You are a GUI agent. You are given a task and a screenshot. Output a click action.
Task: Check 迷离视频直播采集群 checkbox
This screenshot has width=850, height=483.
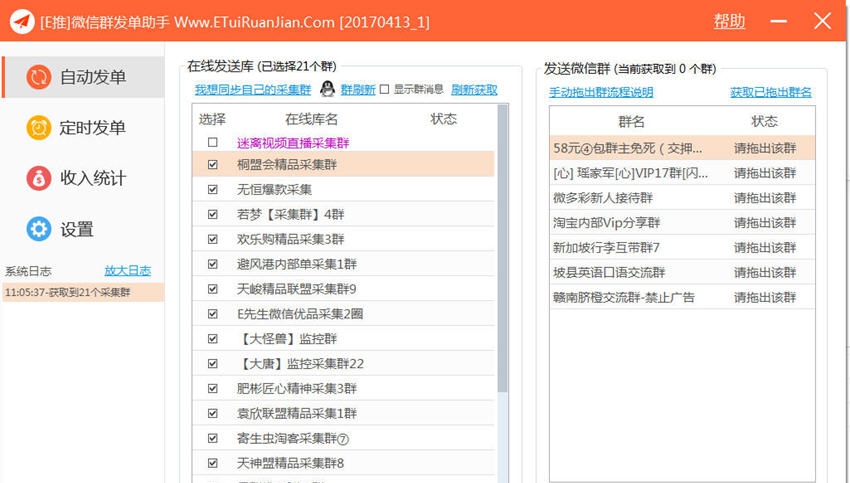[212, 142]
